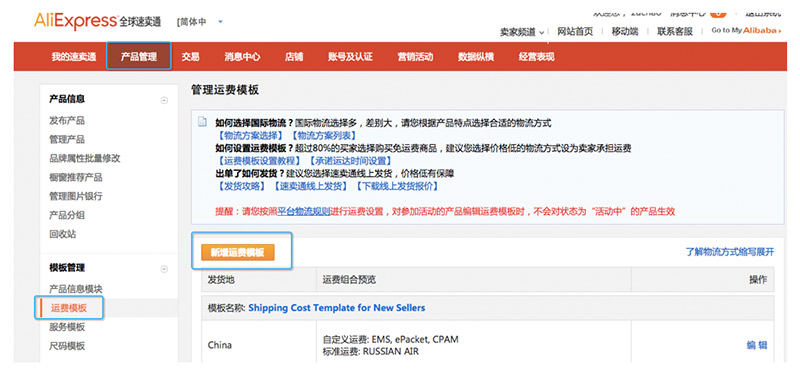Open 经营表现 tab

tap(537, 57)
